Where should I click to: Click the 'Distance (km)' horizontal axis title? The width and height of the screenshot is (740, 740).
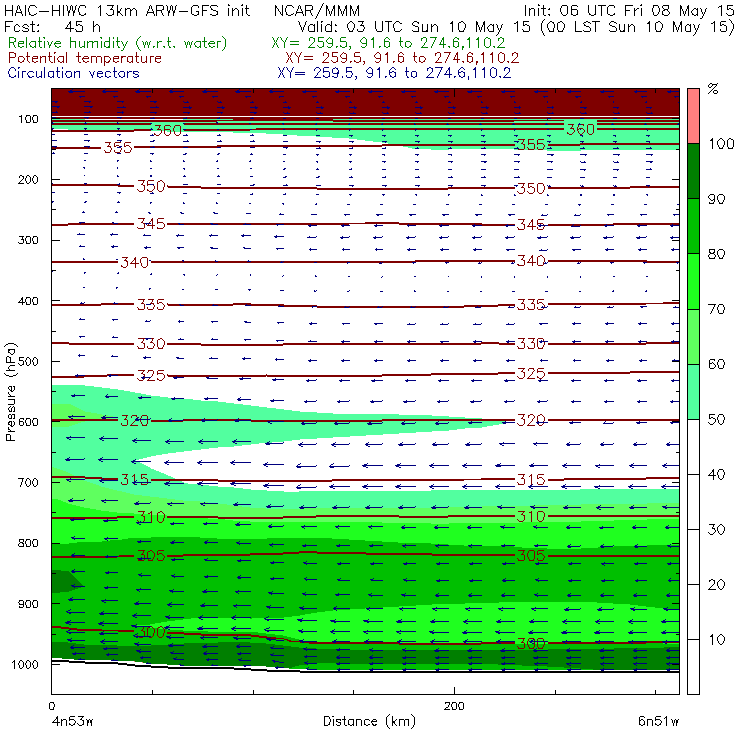(x=369, y=721)
